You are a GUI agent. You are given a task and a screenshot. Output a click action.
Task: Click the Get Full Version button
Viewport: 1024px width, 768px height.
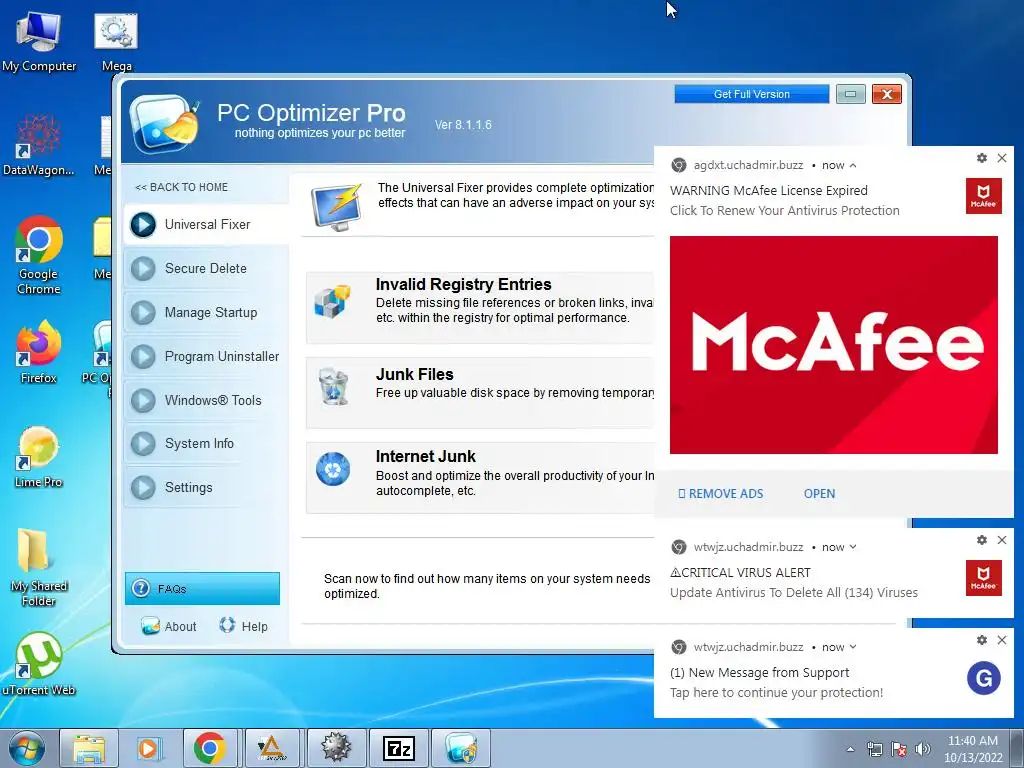click(x=752, y=94)
